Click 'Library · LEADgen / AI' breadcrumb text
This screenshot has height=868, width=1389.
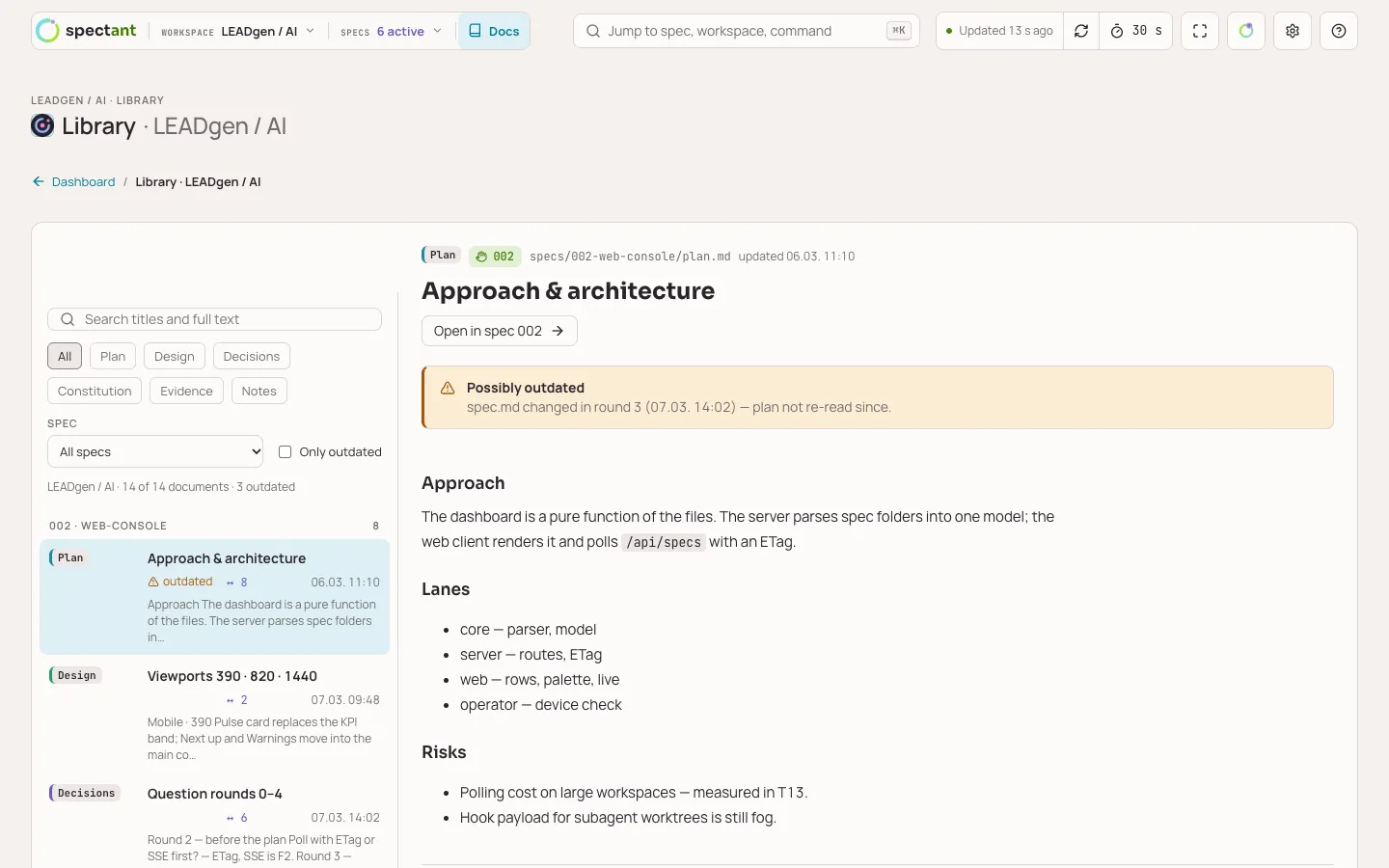[x=198, y=181]
